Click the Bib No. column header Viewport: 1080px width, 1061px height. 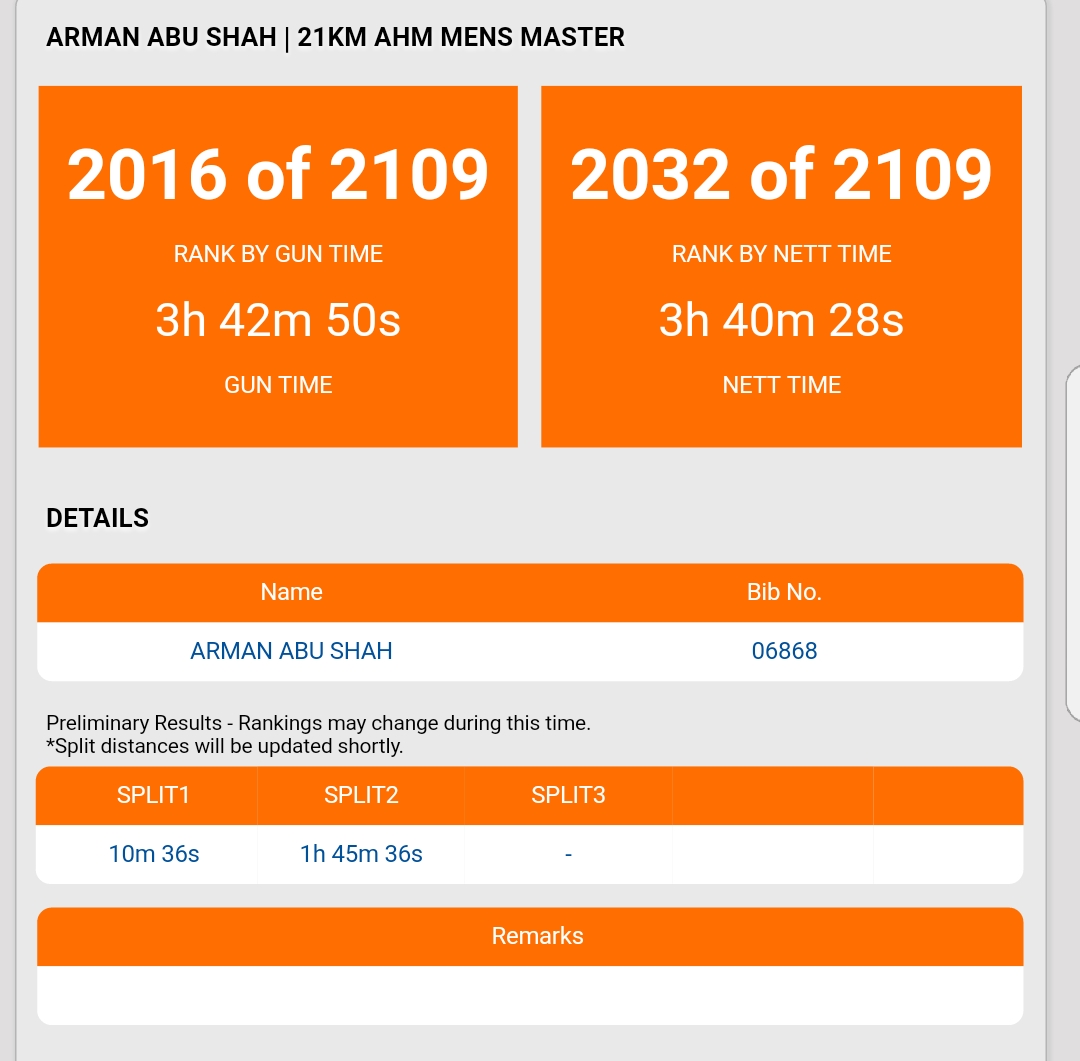784,592
